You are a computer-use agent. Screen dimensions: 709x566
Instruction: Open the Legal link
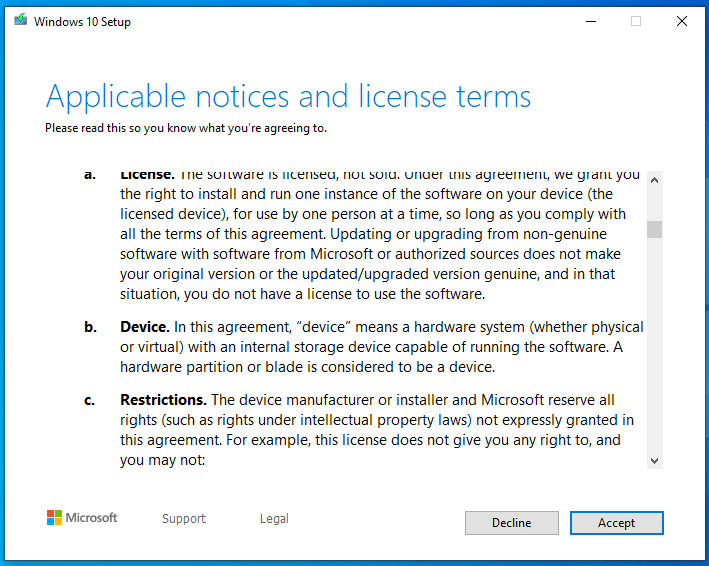(x=274, y=518)
